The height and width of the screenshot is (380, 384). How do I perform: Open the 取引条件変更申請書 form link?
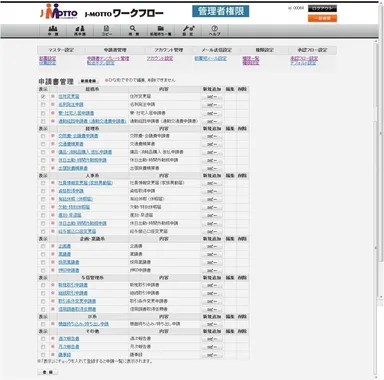pyautogui.click(x=77, y=301)
